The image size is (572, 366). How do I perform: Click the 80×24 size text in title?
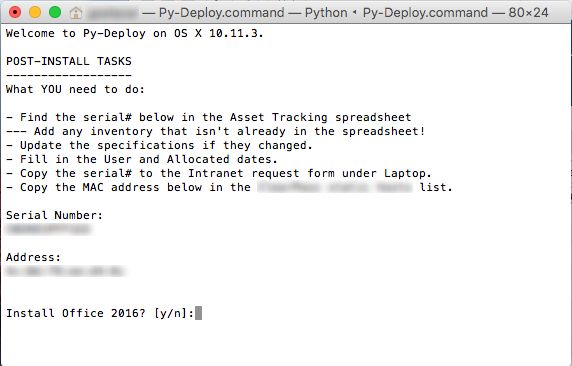(x=529, y=13)
